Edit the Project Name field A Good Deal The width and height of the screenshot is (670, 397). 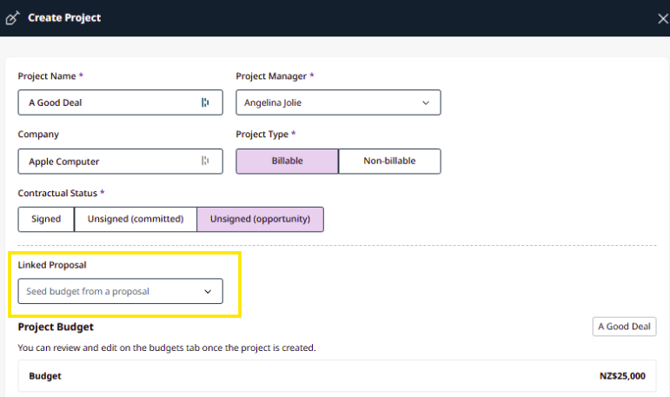[120, 102]
